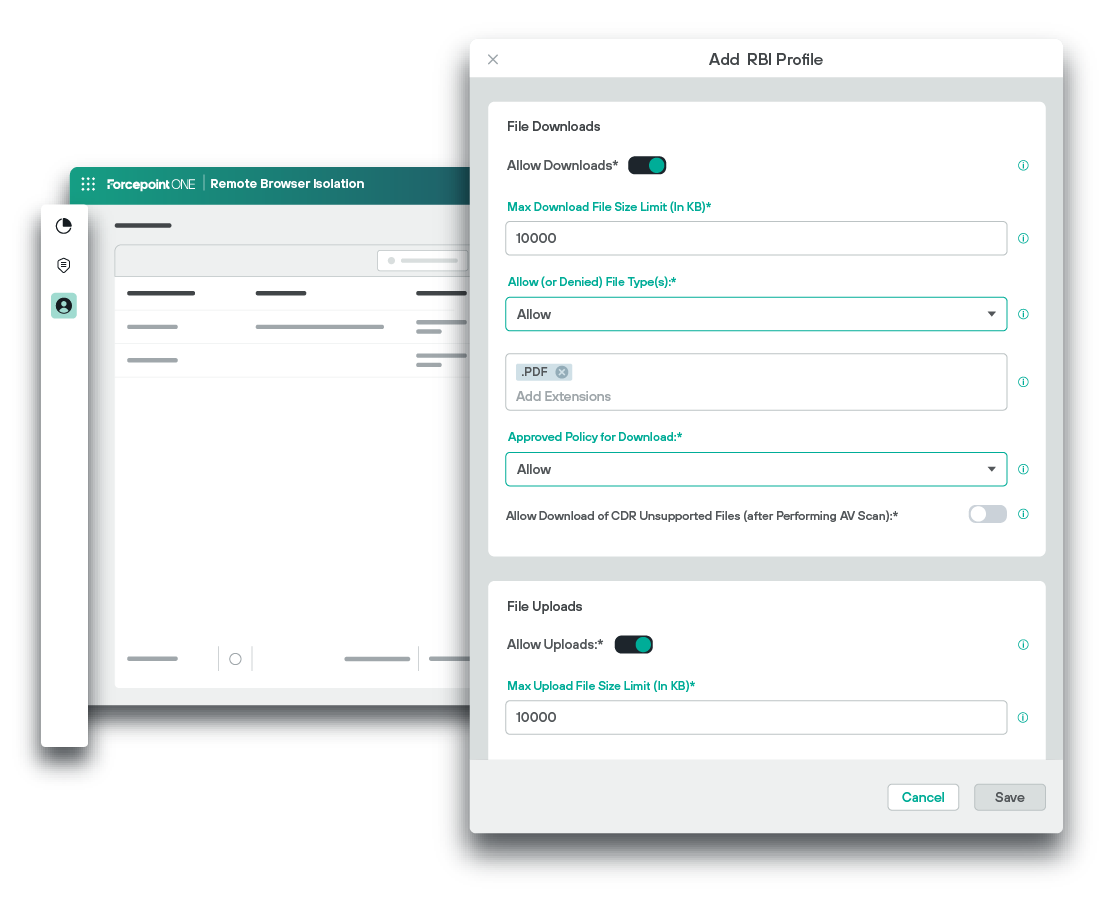Save the RBI profile

[x=1010, y=798]
